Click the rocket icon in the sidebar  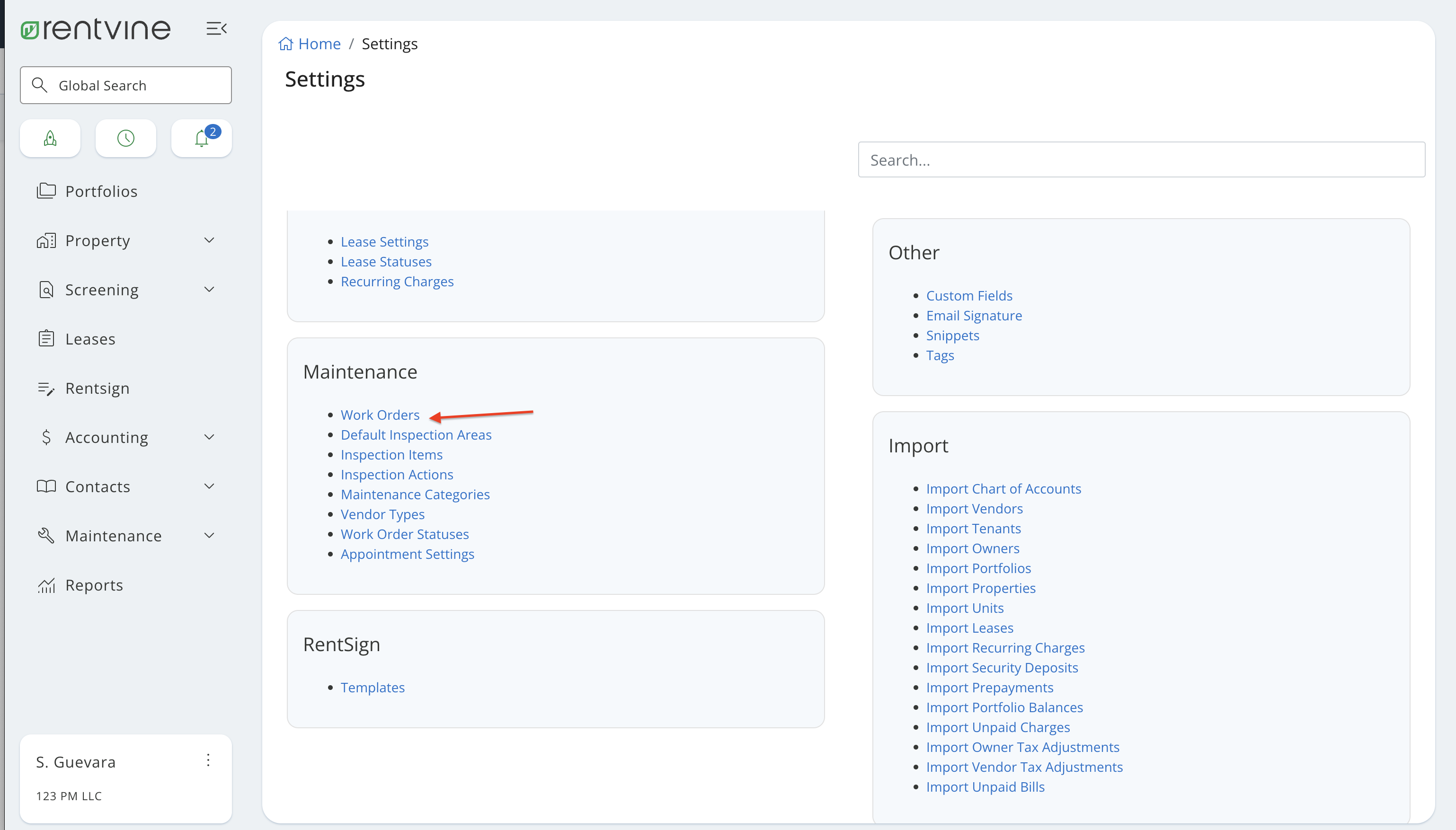(50, 138)
